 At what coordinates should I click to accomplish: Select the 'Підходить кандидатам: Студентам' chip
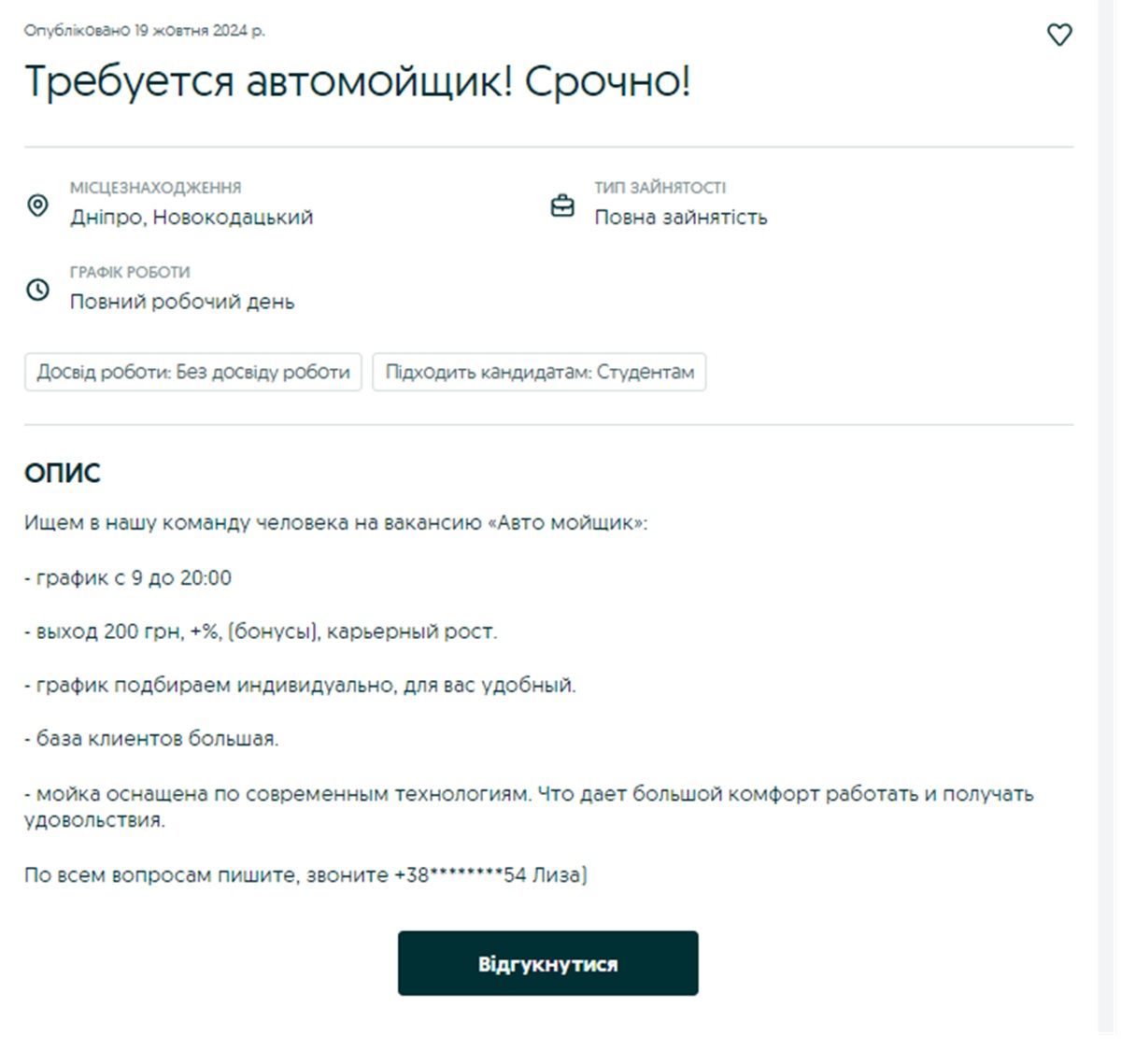coord(539,373)
